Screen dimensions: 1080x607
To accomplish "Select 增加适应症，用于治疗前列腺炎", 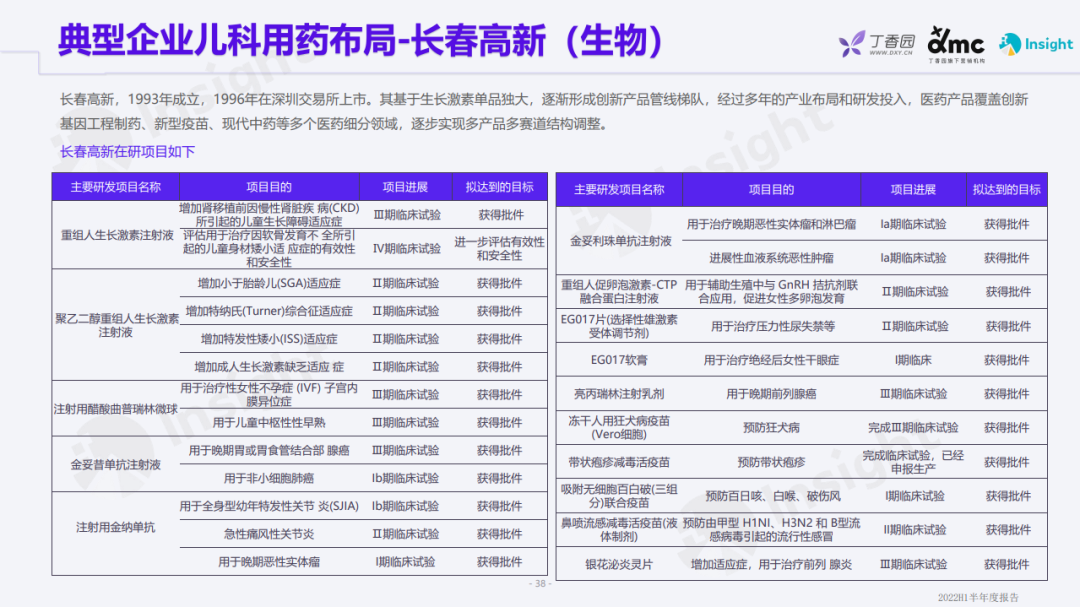I will pos(771,564).
